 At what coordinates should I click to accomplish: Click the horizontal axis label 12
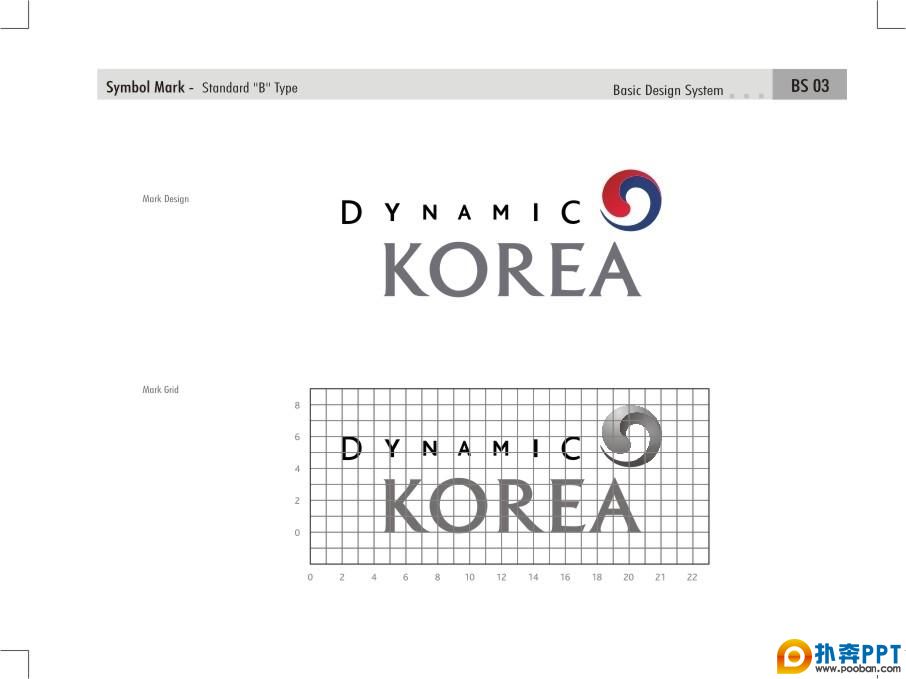pos(502,577)
